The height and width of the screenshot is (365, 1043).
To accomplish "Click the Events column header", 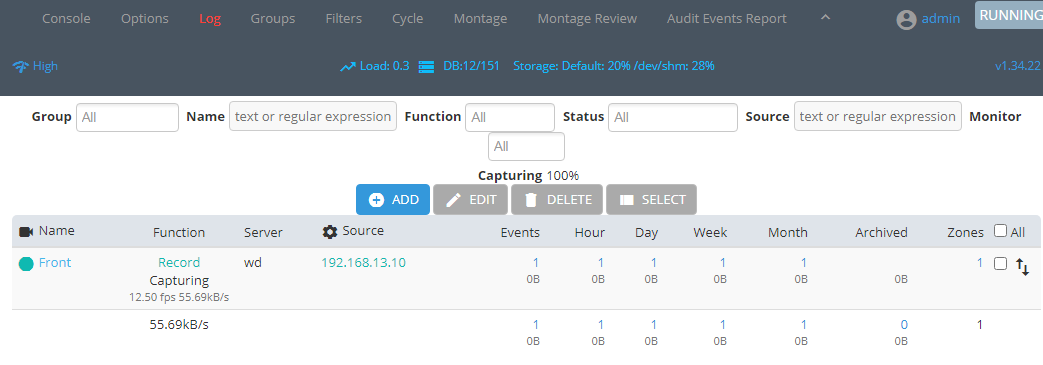I will point(520,232).
